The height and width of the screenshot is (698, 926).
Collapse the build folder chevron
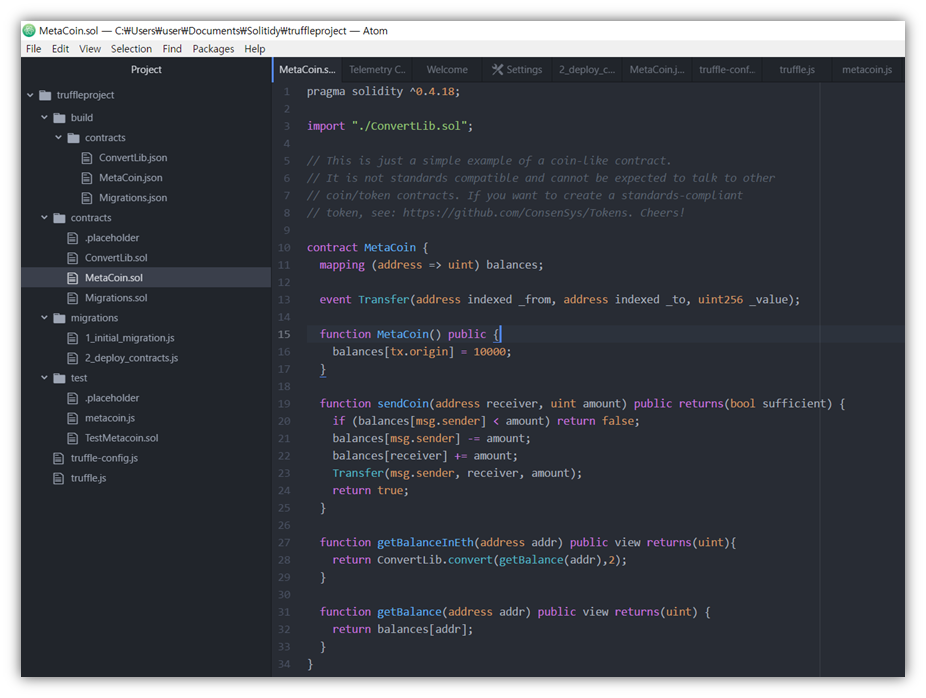(x=44, y=118)
